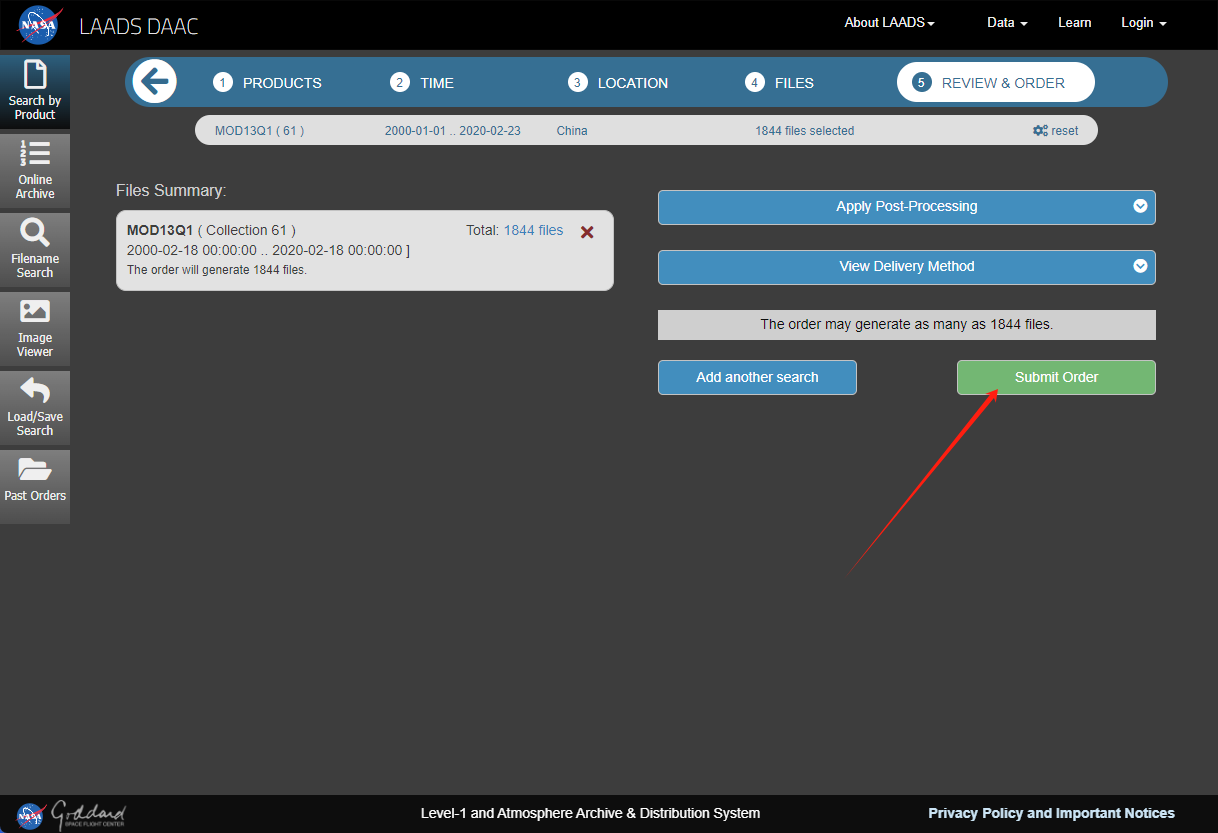Select step 5 Review & Order
The width and height of the screenshot is (1218, 833).
pos(996,83)
